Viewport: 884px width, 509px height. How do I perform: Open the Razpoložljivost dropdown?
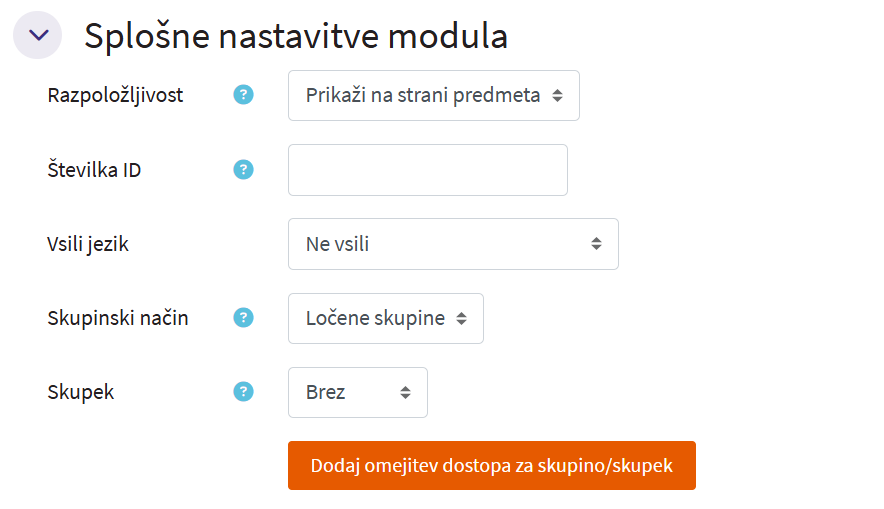coord(433,96)
